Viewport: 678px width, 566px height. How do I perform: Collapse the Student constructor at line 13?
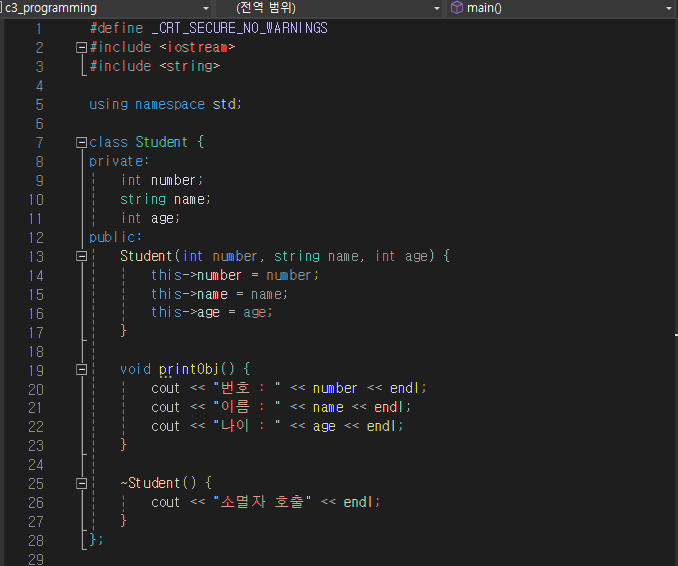pos(81,256)
